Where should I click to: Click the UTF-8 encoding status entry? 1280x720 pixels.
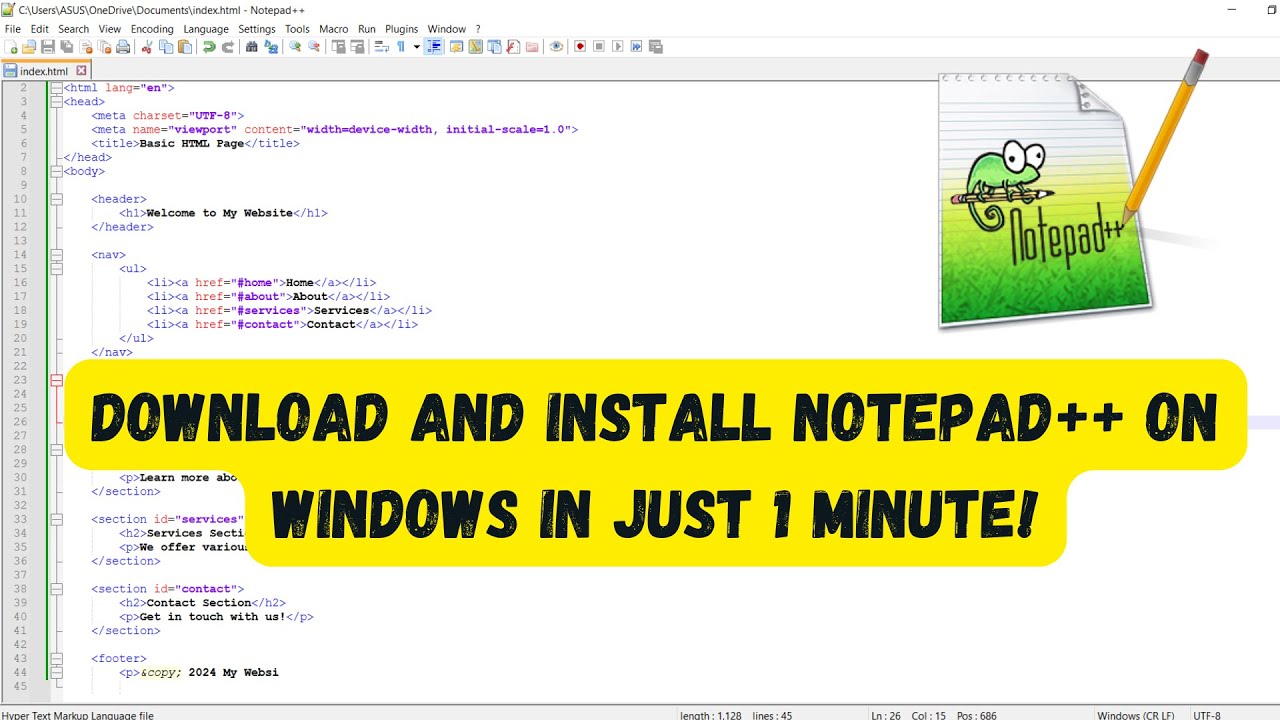[1207, 715]
